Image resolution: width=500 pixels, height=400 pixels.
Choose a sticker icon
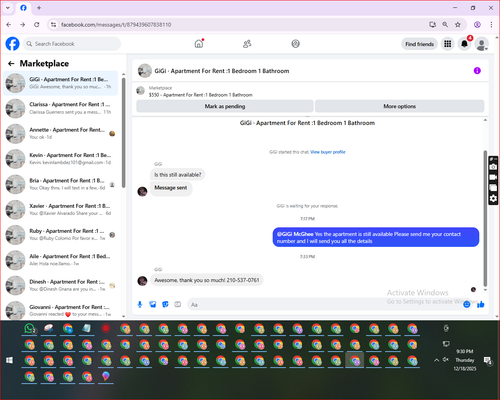click(165, 304)
